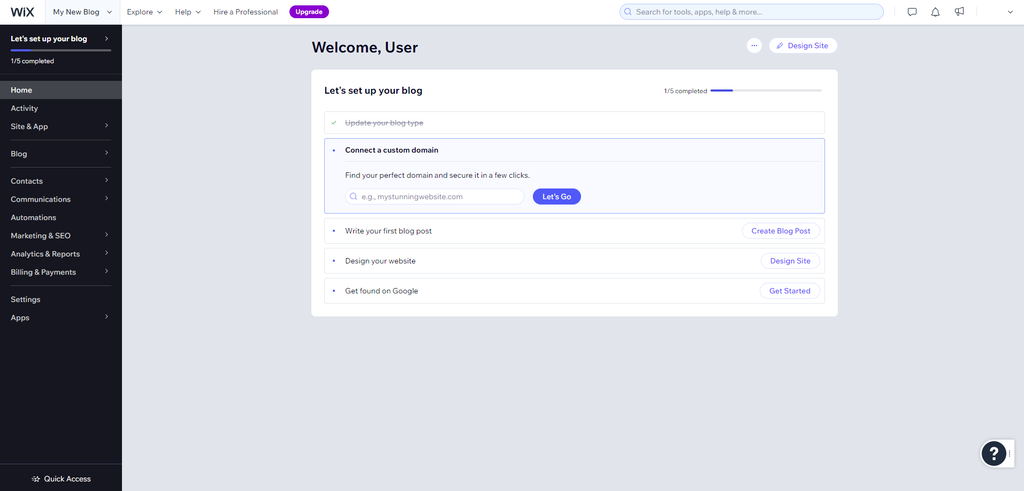
Task: Open Settings in the sidebar
Action: pos(26,299)
